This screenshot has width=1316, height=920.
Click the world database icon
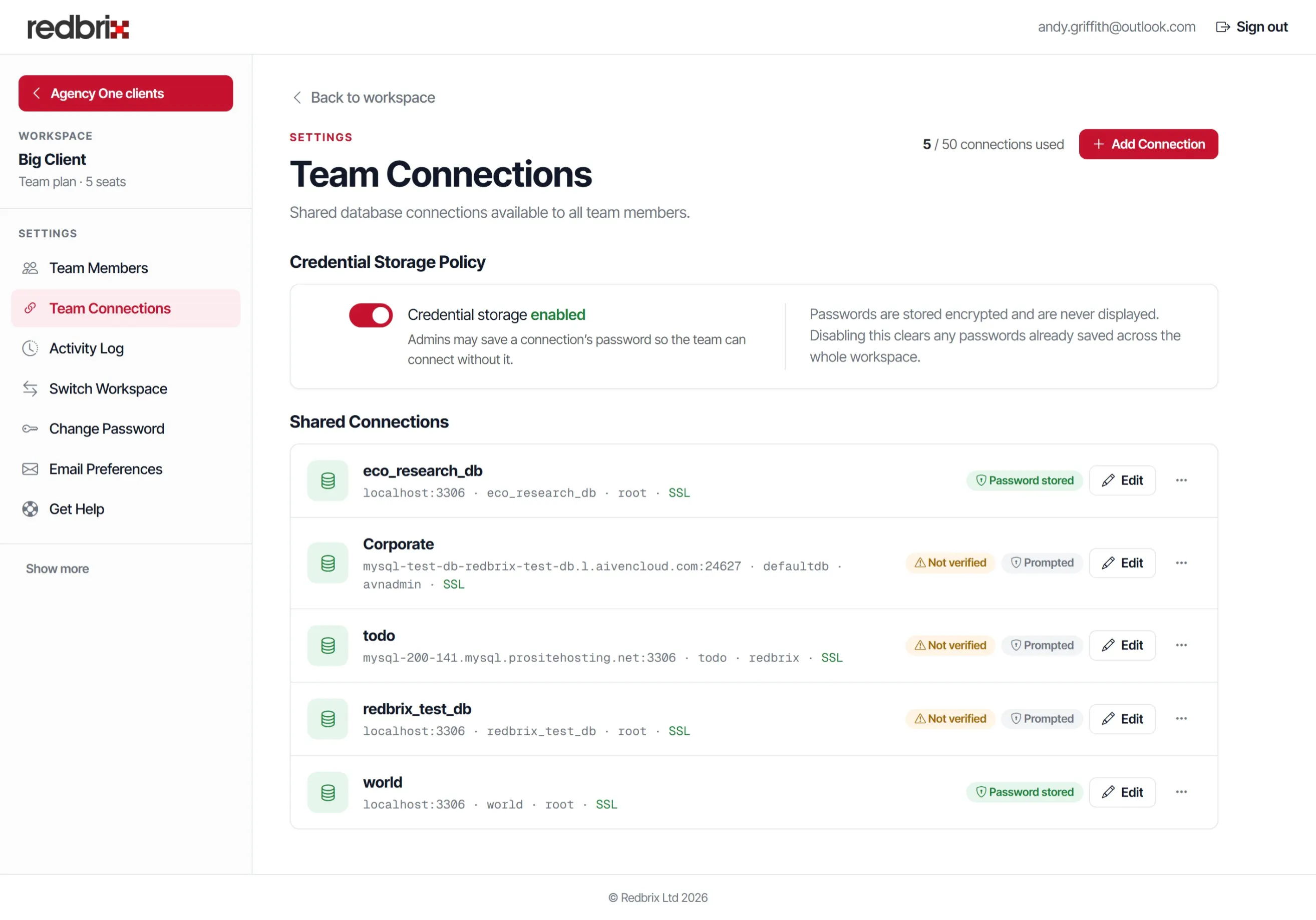[x=328, y=792]
